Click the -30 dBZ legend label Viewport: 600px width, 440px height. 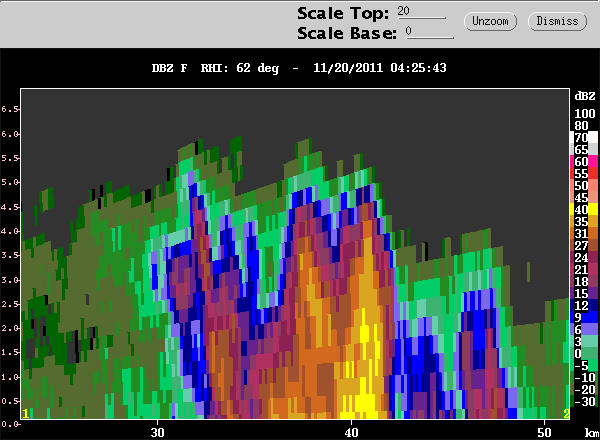585,402
